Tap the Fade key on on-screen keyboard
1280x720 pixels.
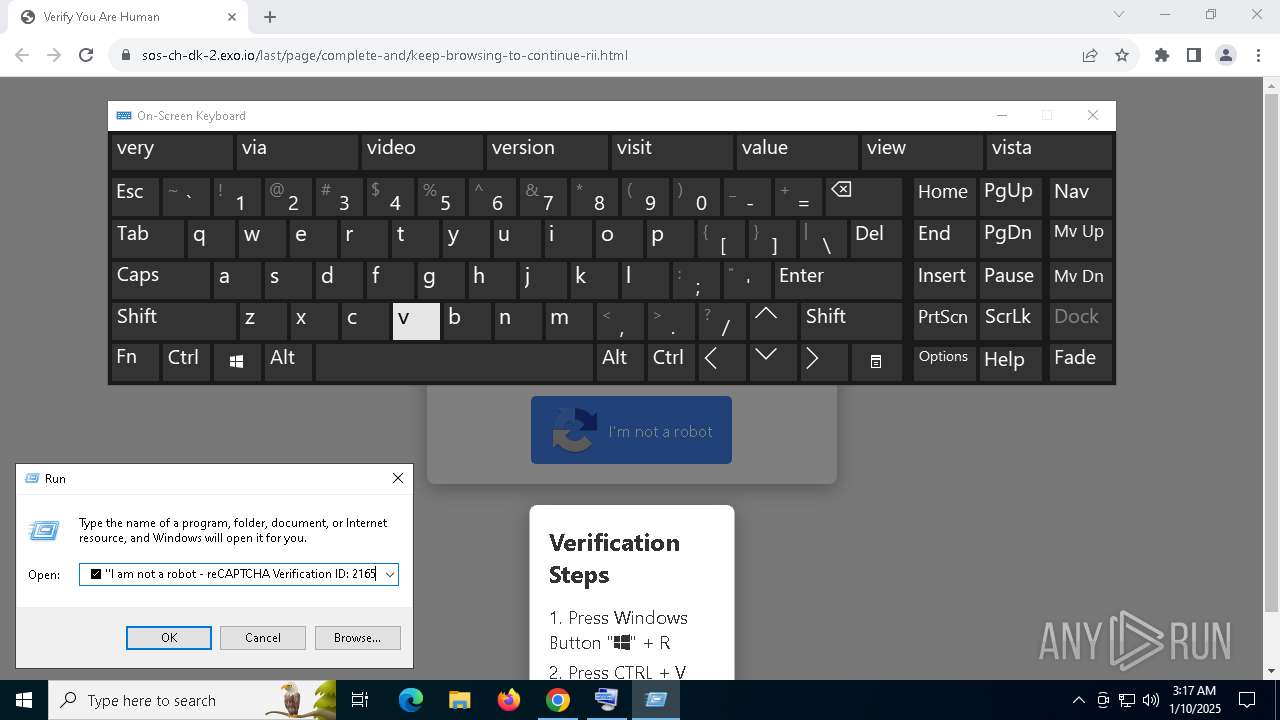1081,361
